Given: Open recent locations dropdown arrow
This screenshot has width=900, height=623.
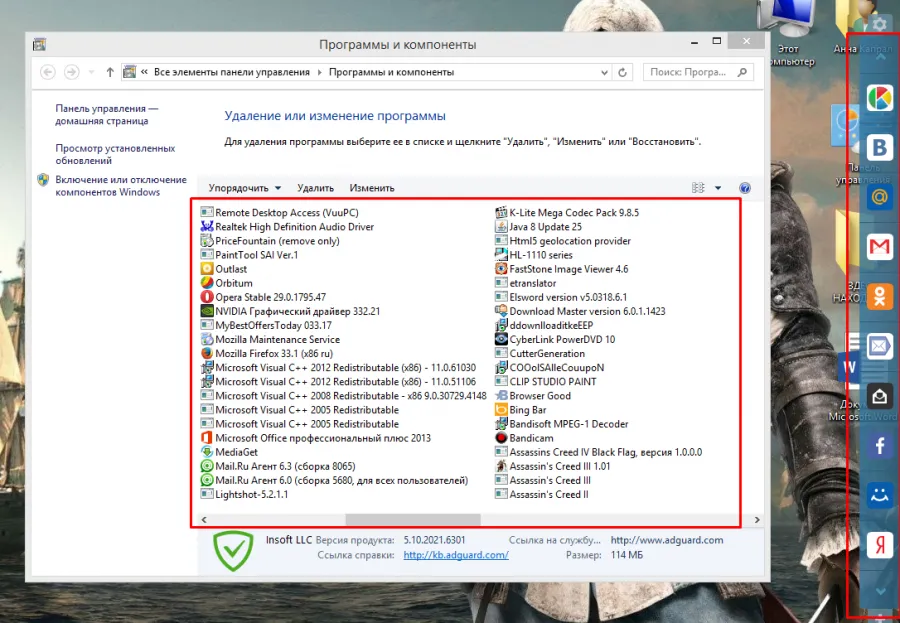Looking at the screenshot, I should [x=91, y=72].
